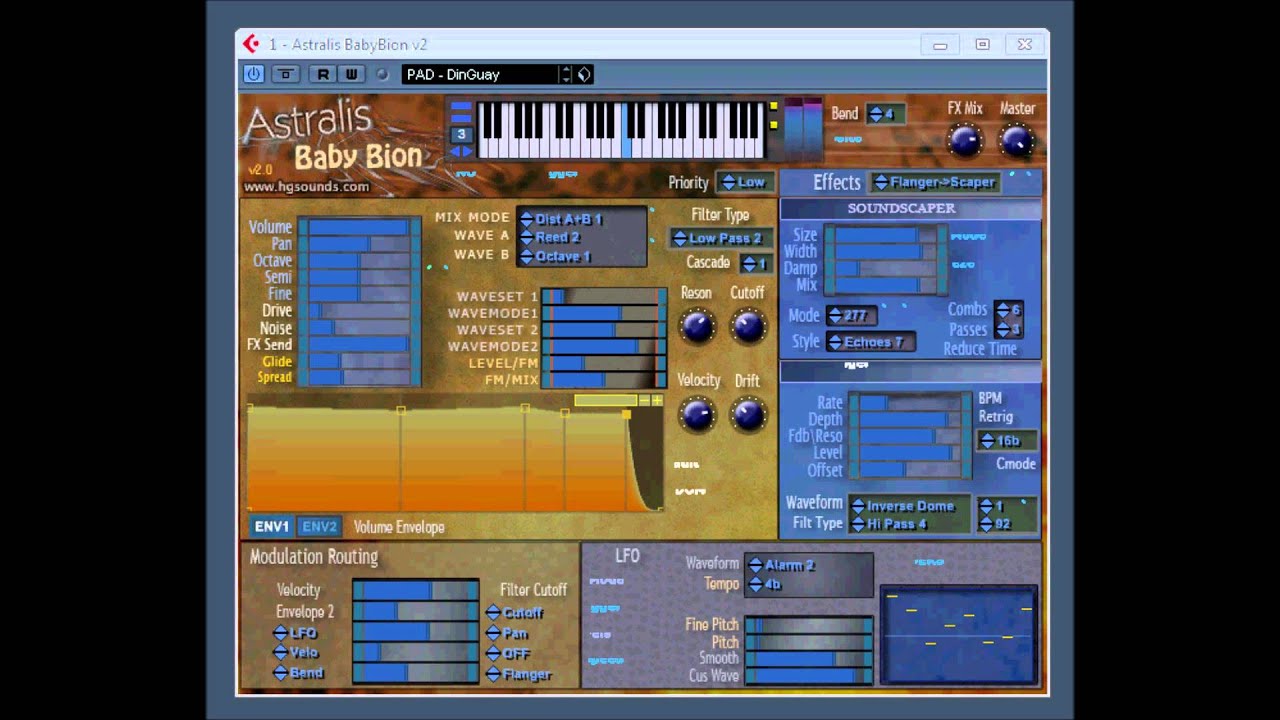Image resolution: width=1280 pixels, height=720 pixels.
Task: Click the preset browser diamond icon
Action: (x=584, y=74)
